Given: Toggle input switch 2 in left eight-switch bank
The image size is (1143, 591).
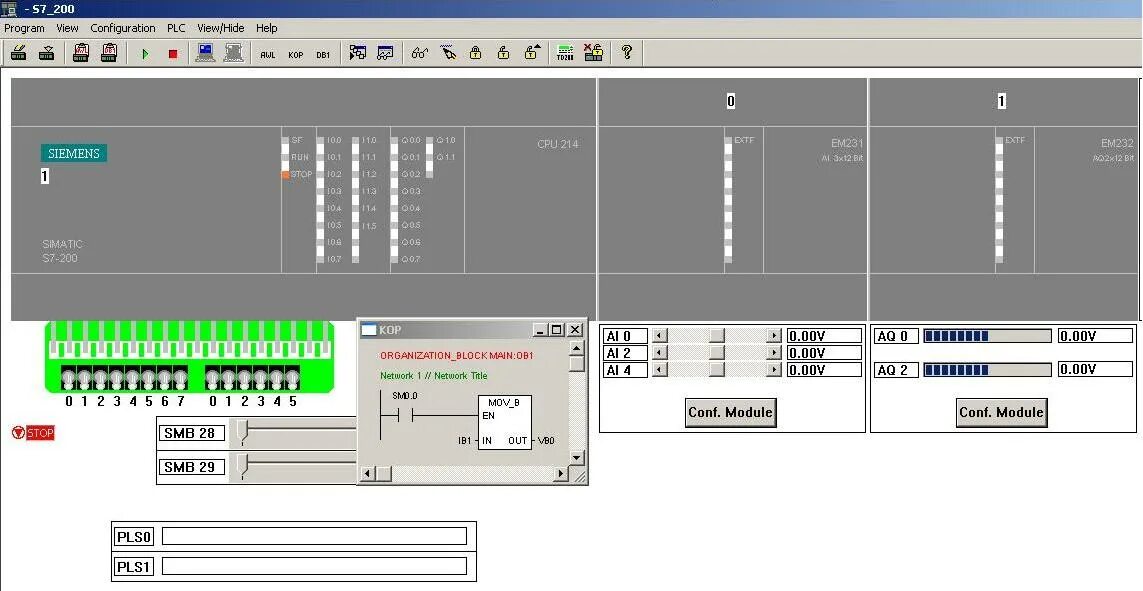Looking at the screenshot, I should (101, 379).
